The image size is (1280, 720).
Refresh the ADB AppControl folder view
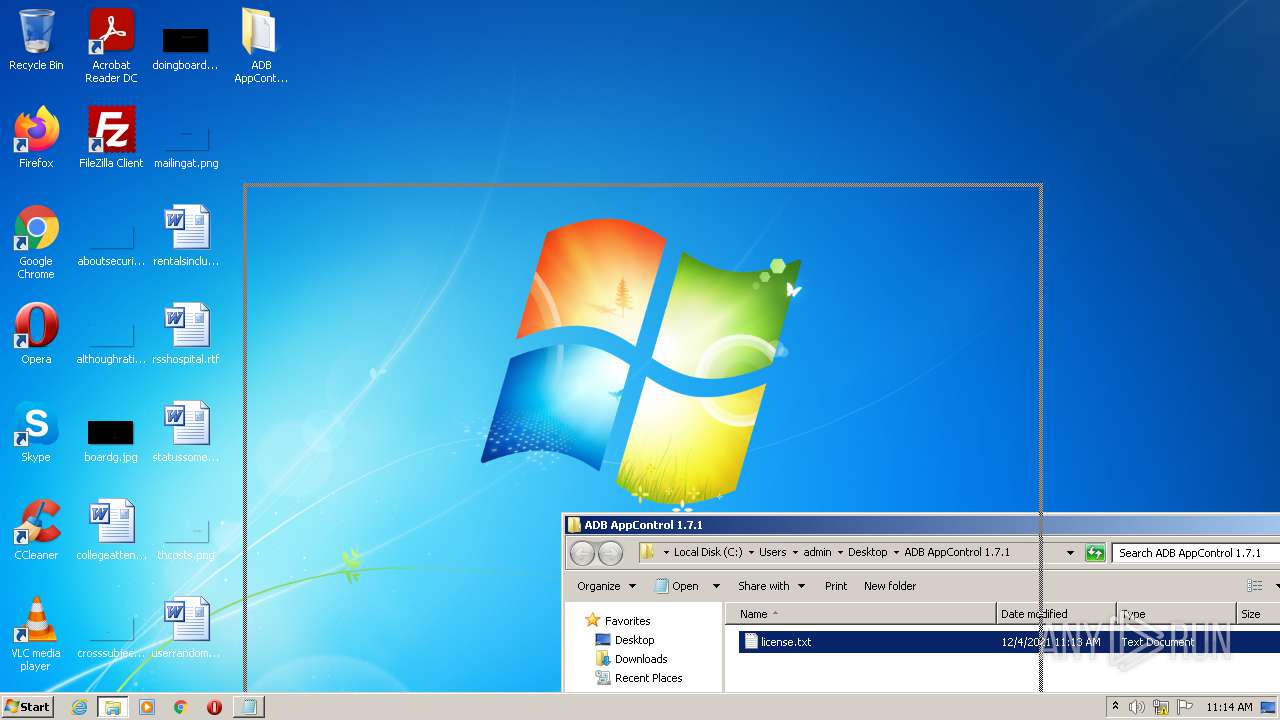click(1095, 553)
